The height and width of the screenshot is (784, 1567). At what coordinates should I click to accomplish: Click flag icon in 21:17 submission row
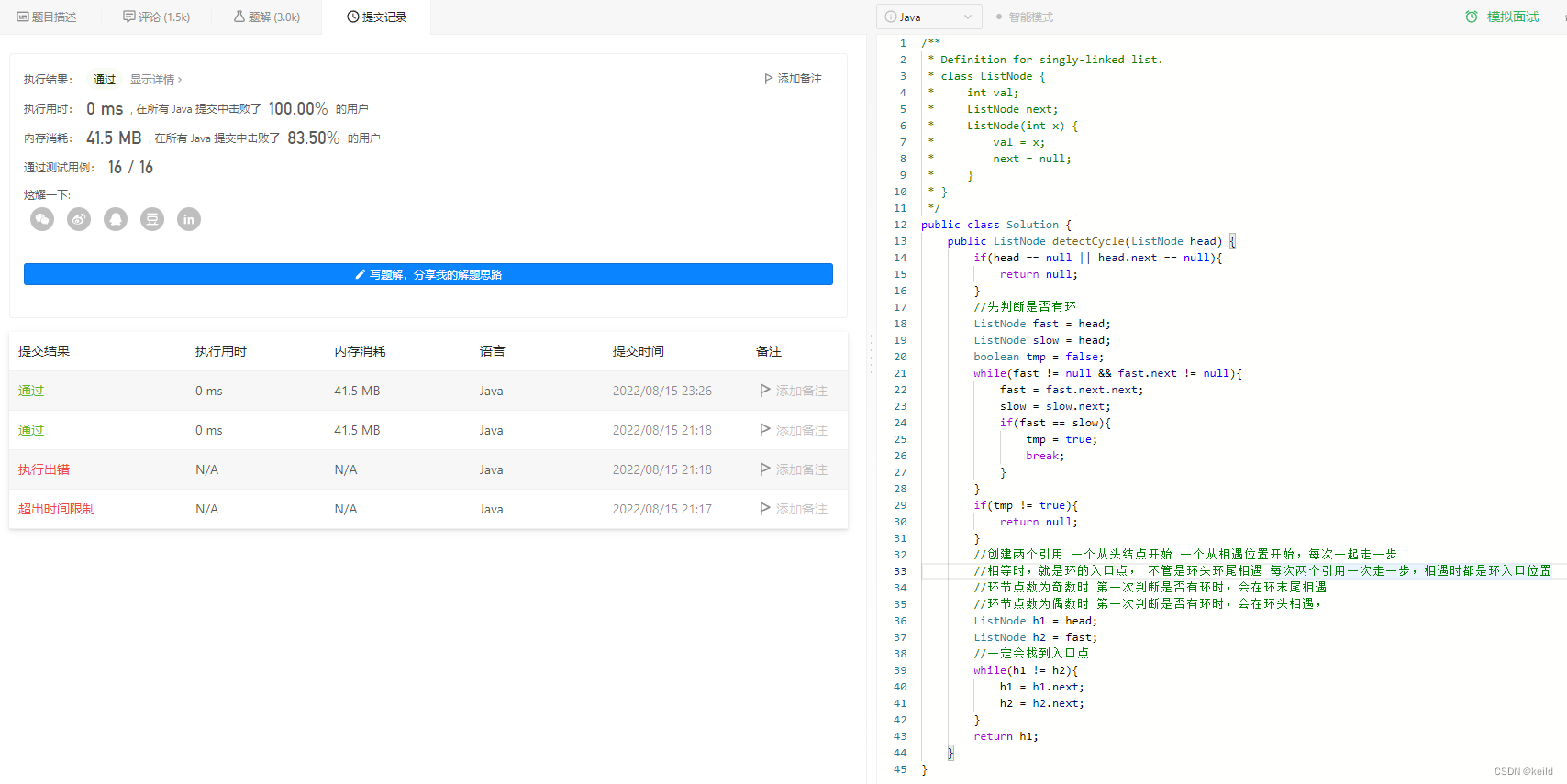tap(765, 509)
